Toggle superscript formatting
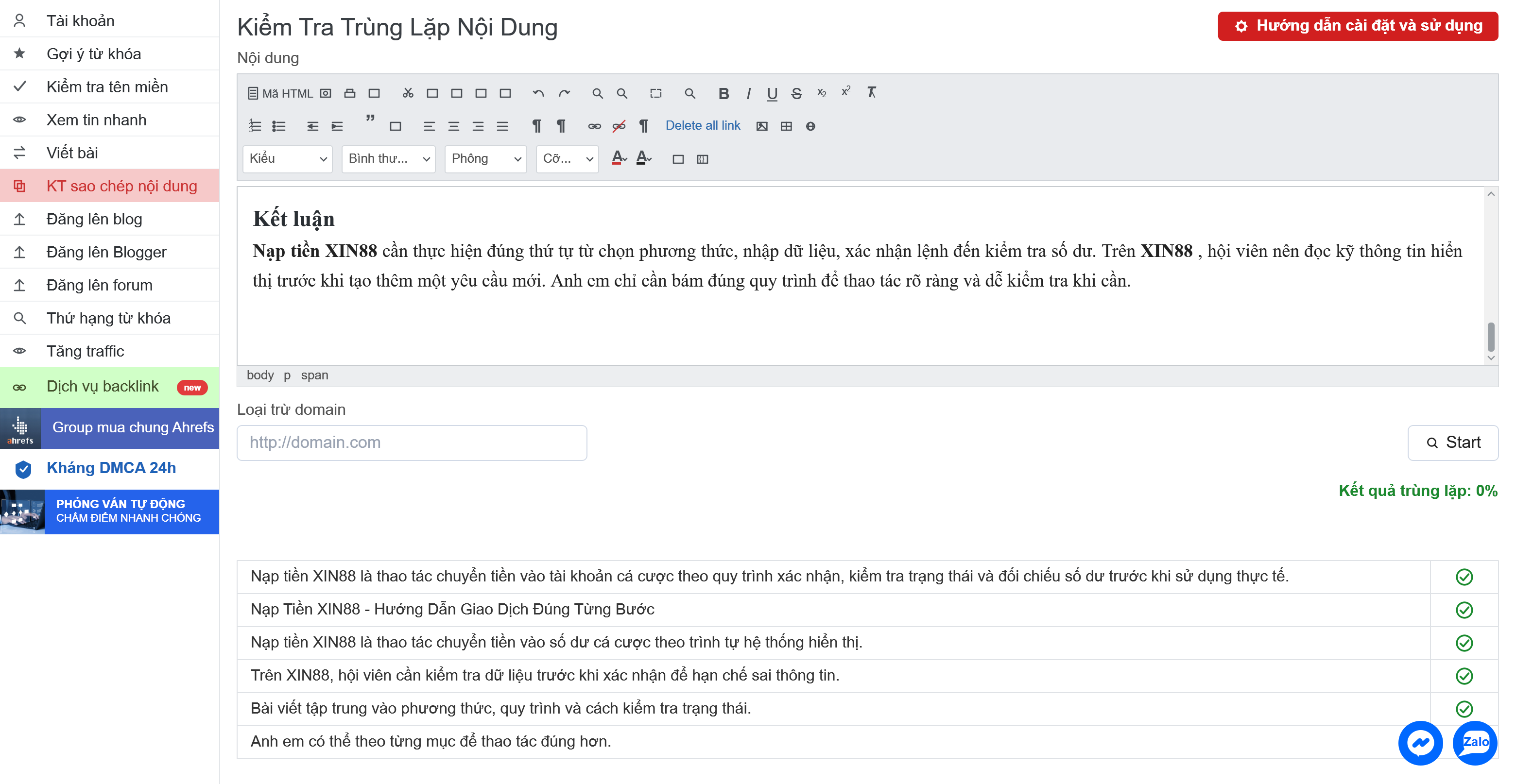Image resolution: width=1516 pixels, height=784 pixels. tap(845, 92)
